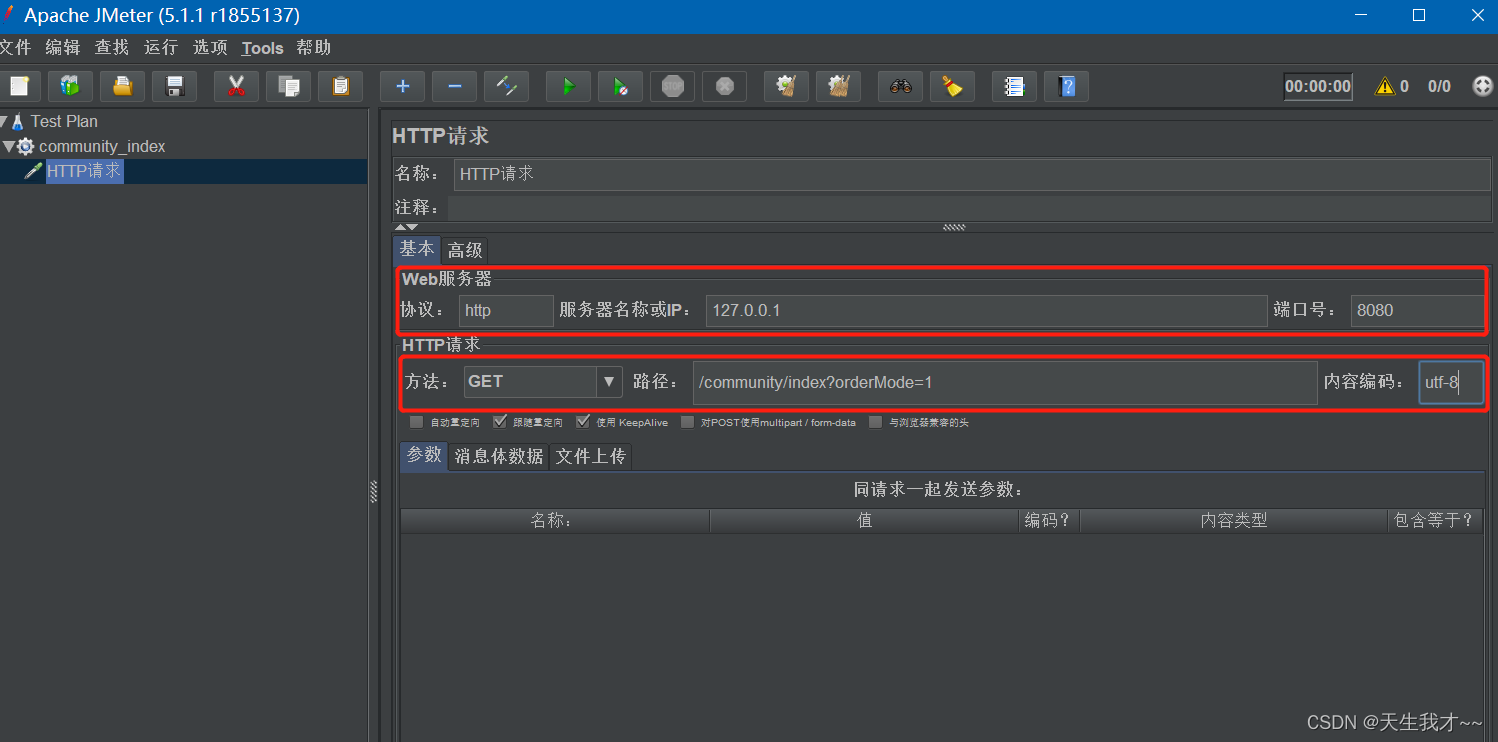The width and height of the screenshot is (1498, 742).
Task: Save the test plan with floppy icon
Action: [174, 86]
